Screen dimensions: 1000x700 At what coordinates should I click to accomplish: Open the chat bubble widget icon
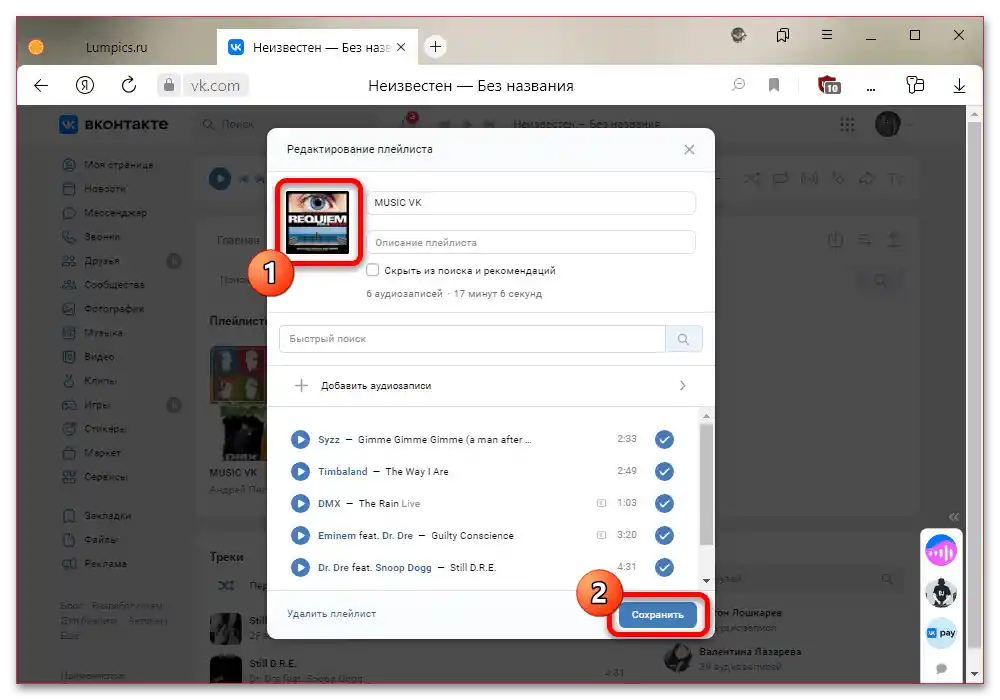tap(941, 669)
